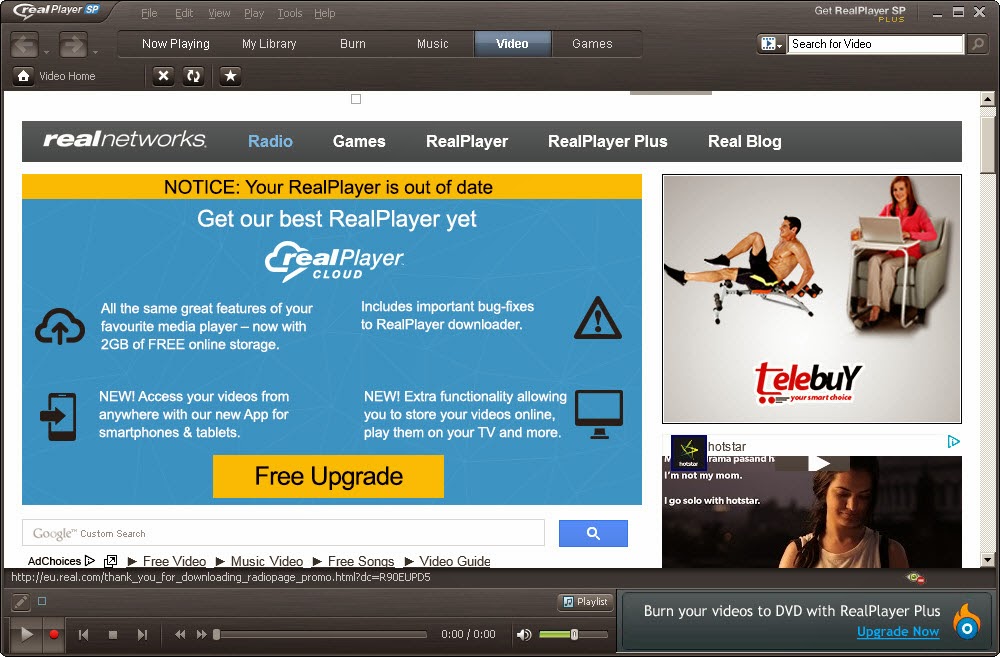Open the Edit menu
Image resolution: width=1000 pixels, height=657 pixels.
click(184, 13)
